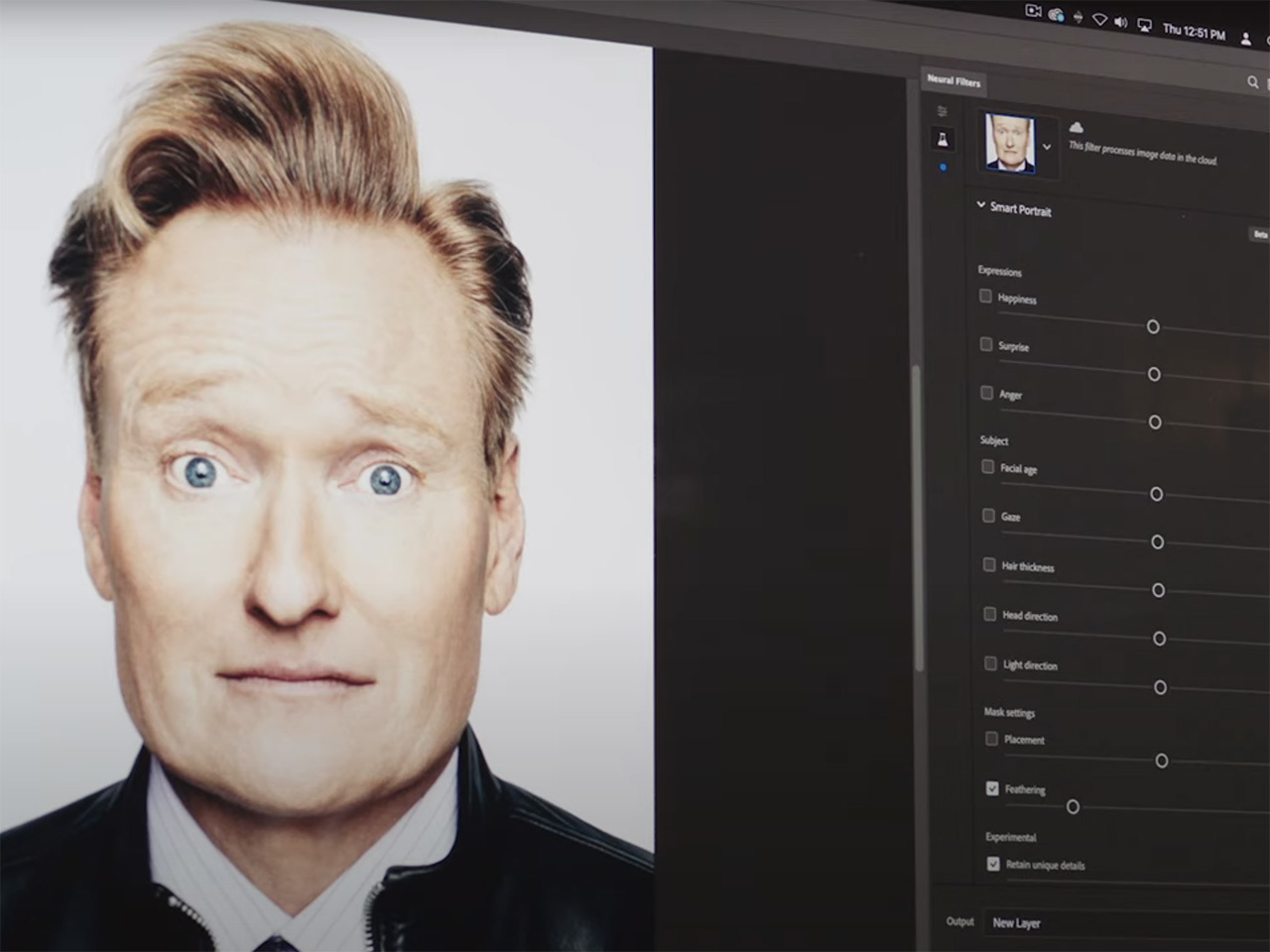Collapse the Smart Portrait section chevron

[x=981, y=205]
